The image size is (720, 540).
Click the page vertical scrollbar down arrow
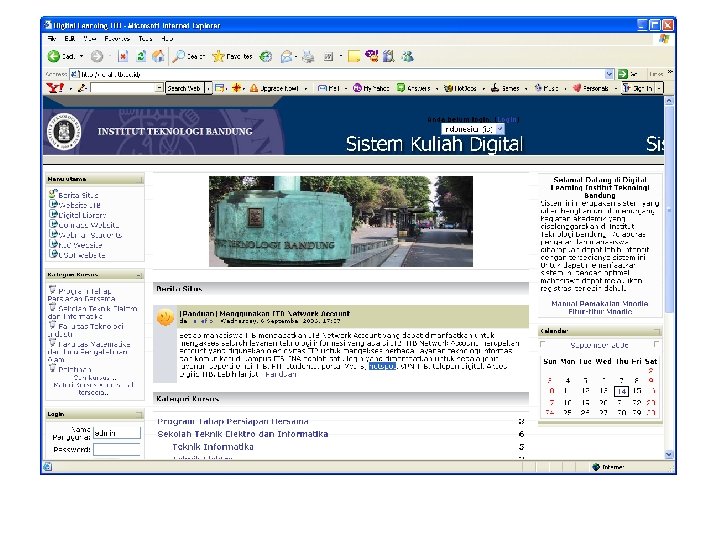(x=669, y=455)
